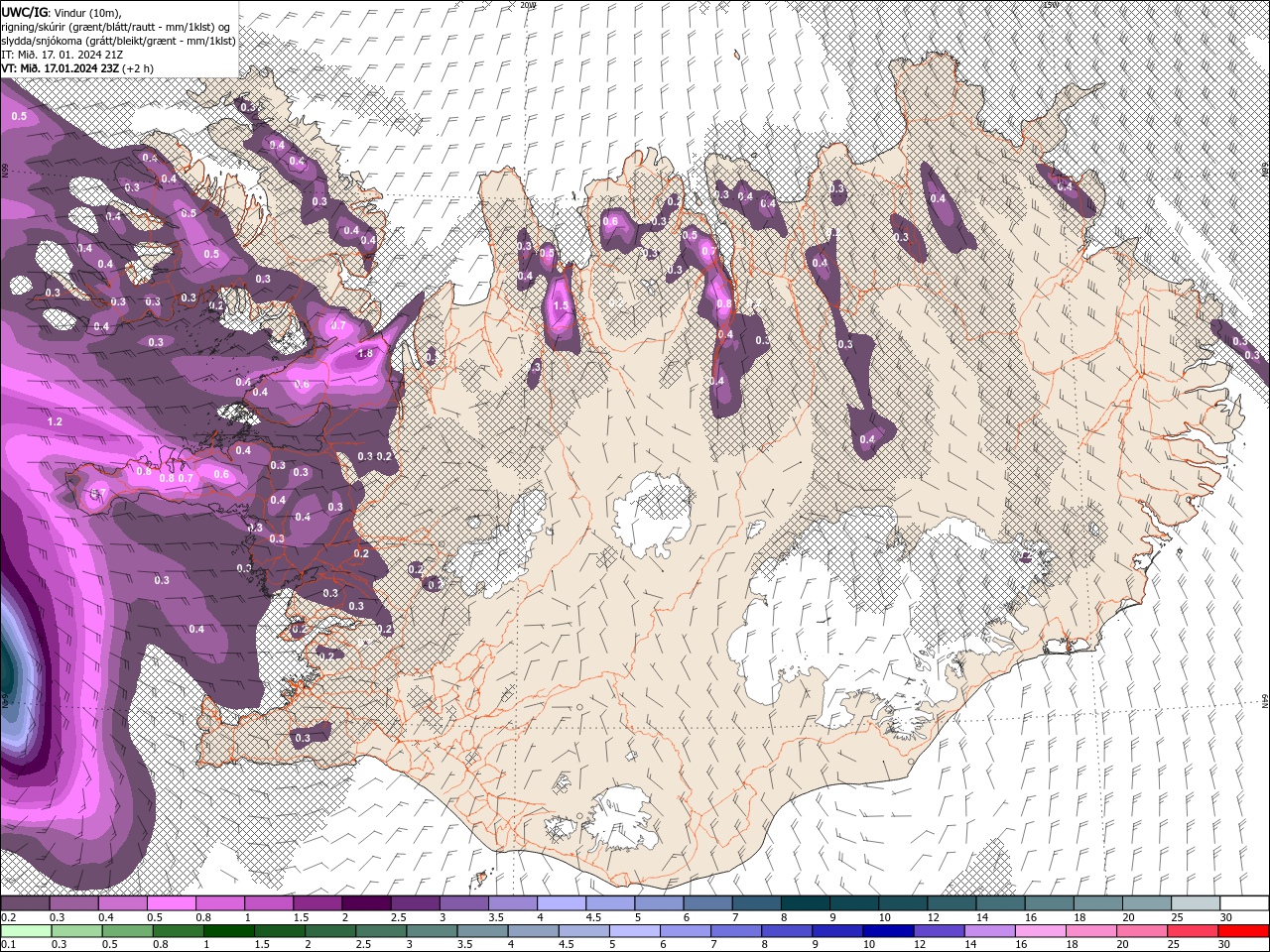Image resolution: width=1270 pixels, height=952 pixels.
Task: Click the 'UWC/IG: Vindur (10m),' title line
Action: [62, 12]
